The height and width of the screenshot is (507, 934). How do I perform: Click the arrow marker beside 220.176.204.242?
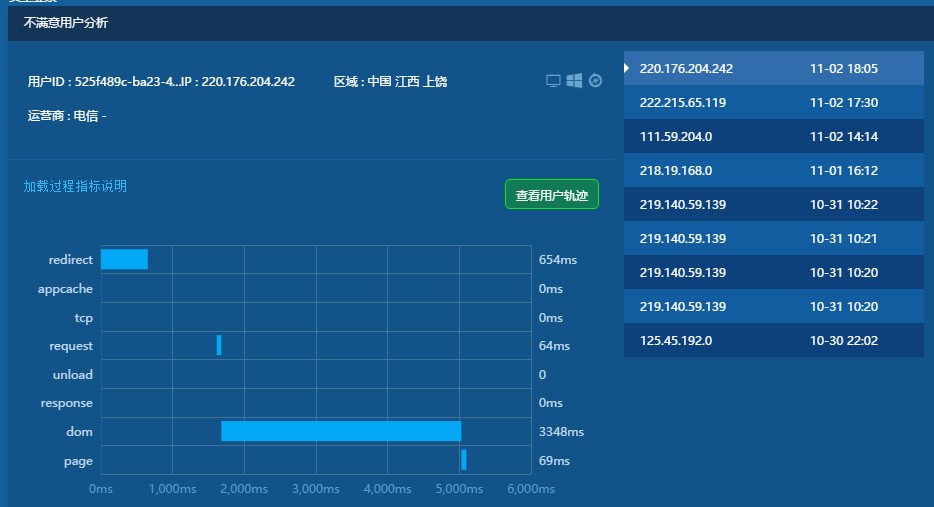[627, 68]
